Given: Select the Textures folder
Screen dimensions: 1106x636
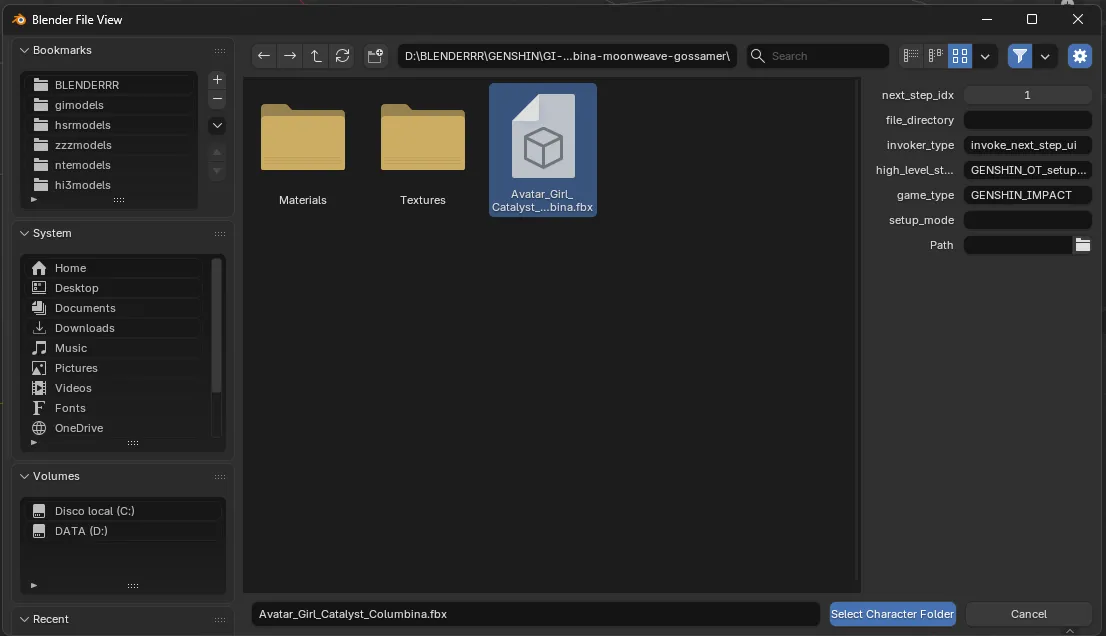Looking at the screenshot, I should [x=423, y=150].
